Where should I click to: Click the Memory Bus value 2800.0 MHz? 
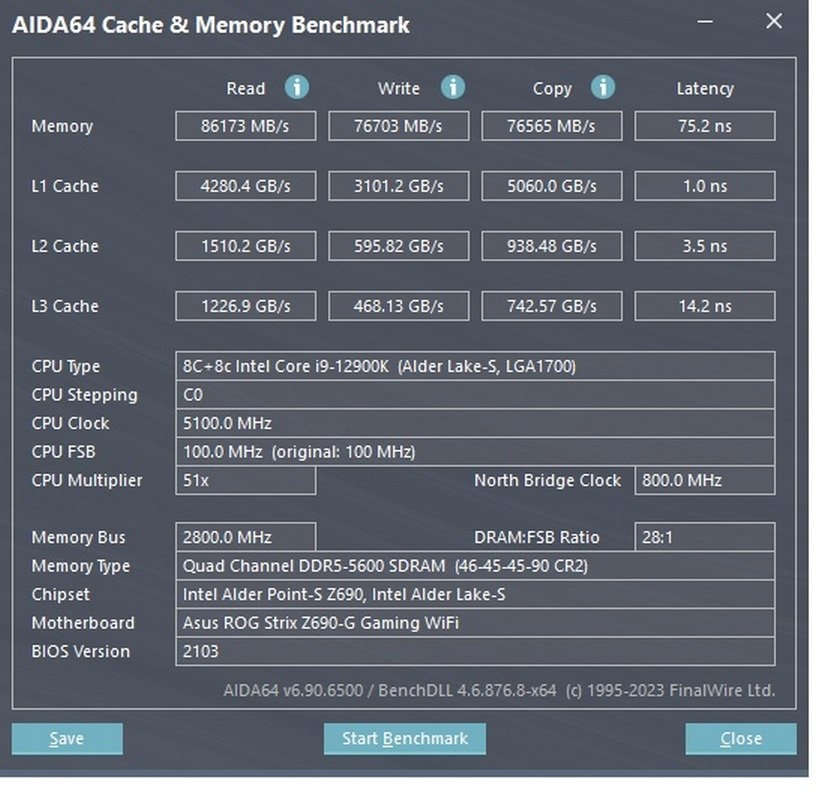pyautogui.click(x=246, y=537)
